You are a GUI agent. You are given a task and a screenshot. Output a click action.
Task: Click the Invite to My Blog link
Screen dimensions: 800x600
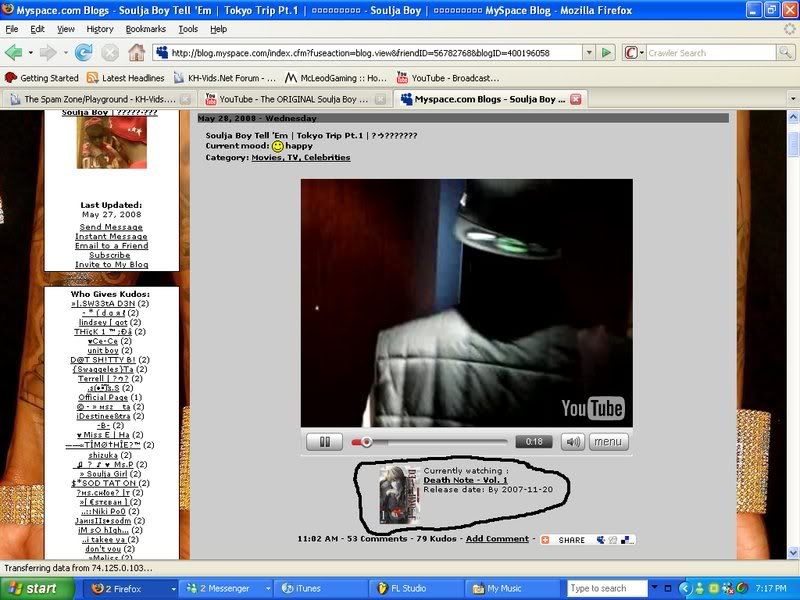coord(111,264)
